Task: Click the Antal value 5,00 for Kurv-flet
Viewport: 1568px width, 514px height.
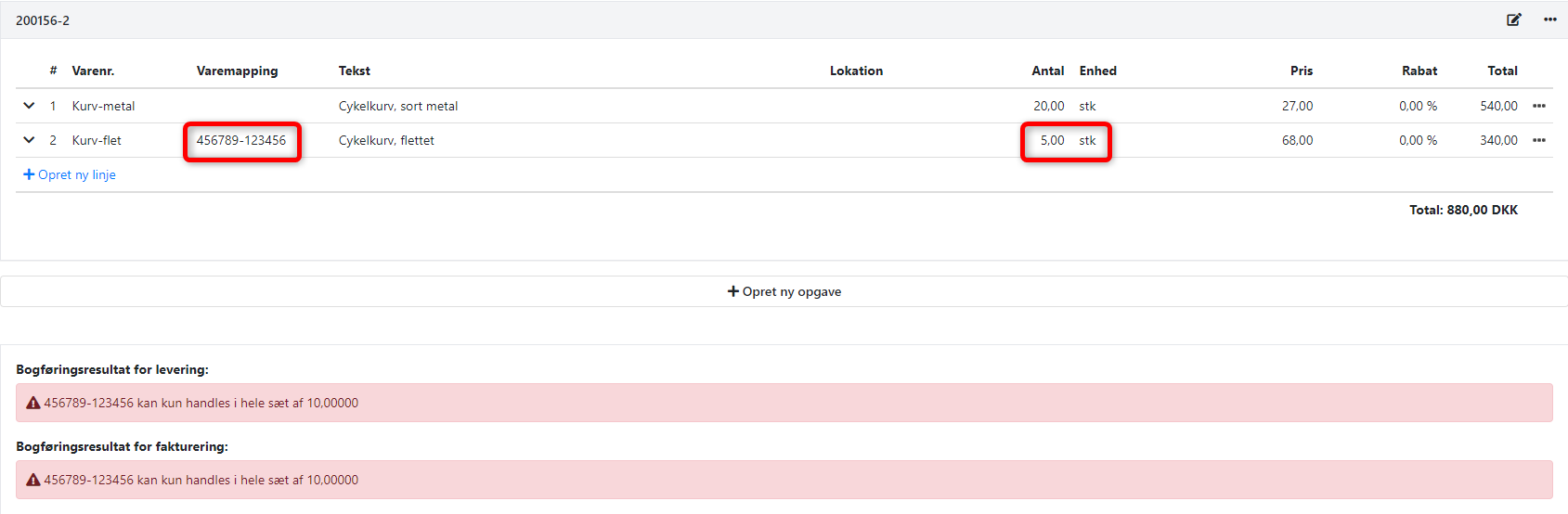Action: pyautogui.click(x=1052, y=140)
